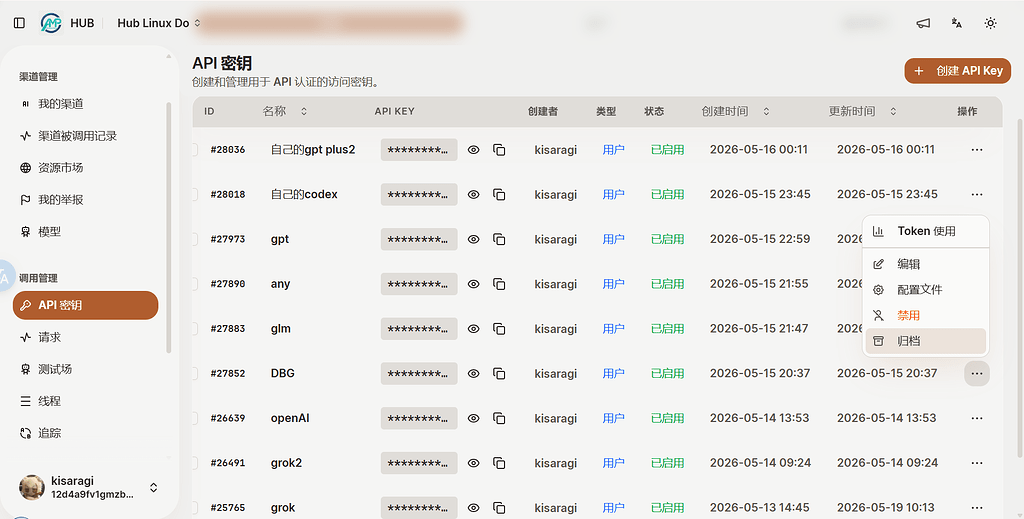The width and height of the screenshot is (1024, 519).
Task: Open the floating translate bubble icon
Action: click(6, 277)
